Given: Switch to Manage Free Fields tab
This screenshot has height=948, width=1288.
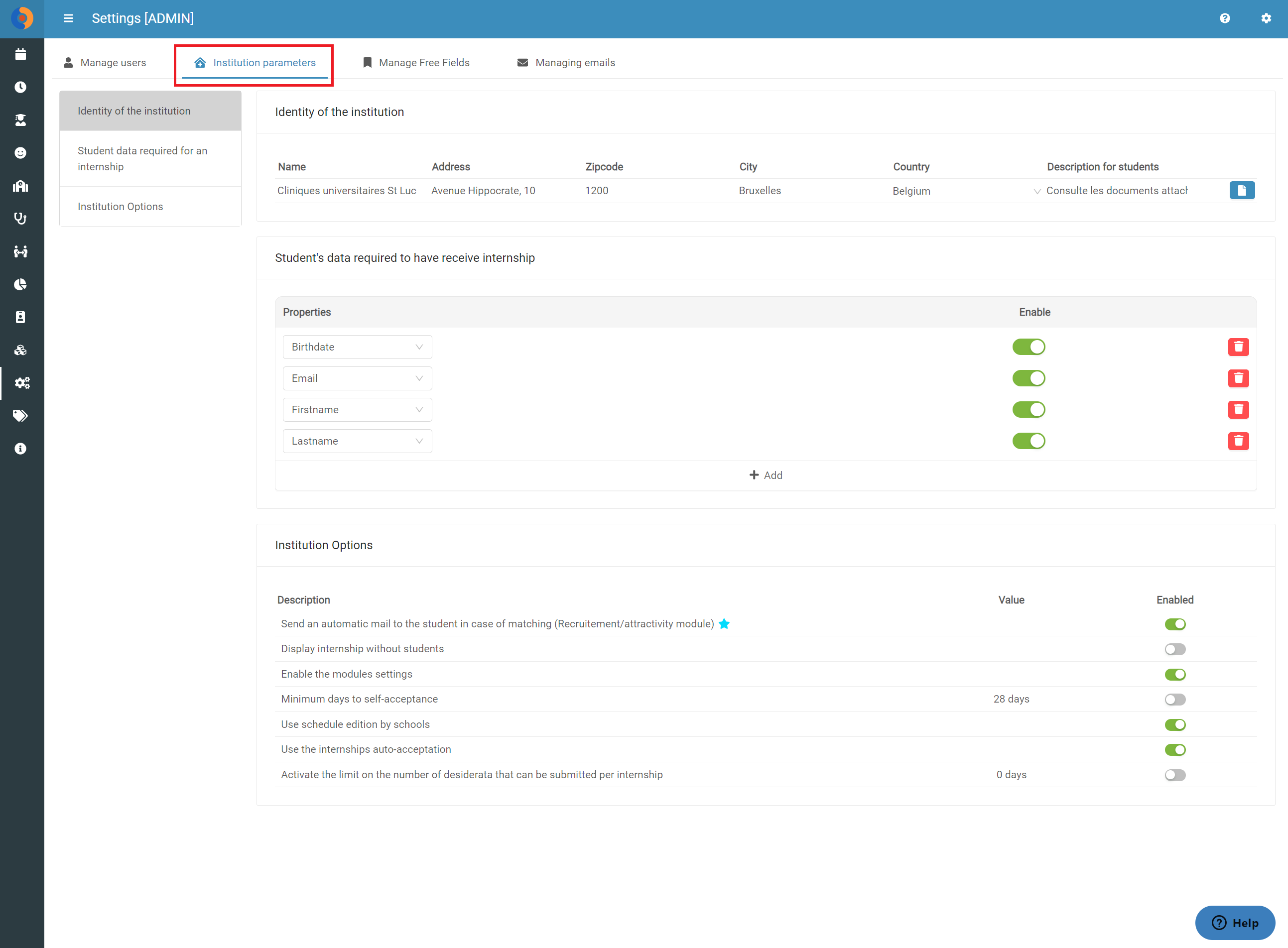Looking at the screenshot, I should (x=416, y=63).
